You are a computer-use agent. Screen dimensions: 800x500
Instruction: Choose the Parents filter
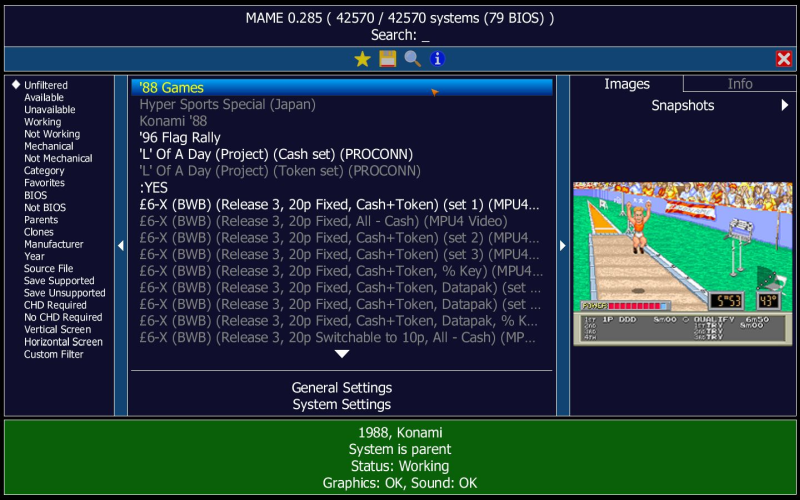click(x=41, y=220)
